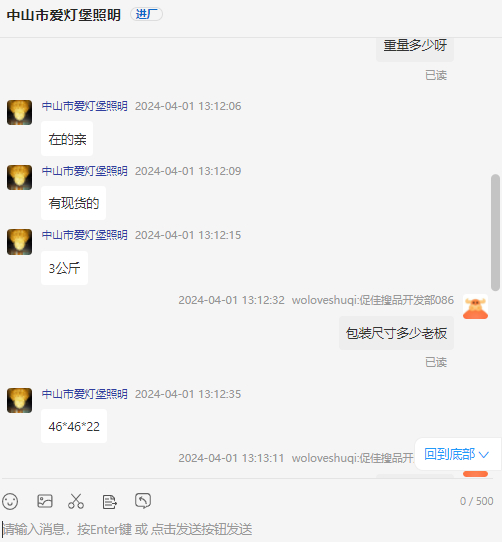Screen dimensions: 502x542
Task: Open the quick reply document icon
Action: [x=110, y=502]
